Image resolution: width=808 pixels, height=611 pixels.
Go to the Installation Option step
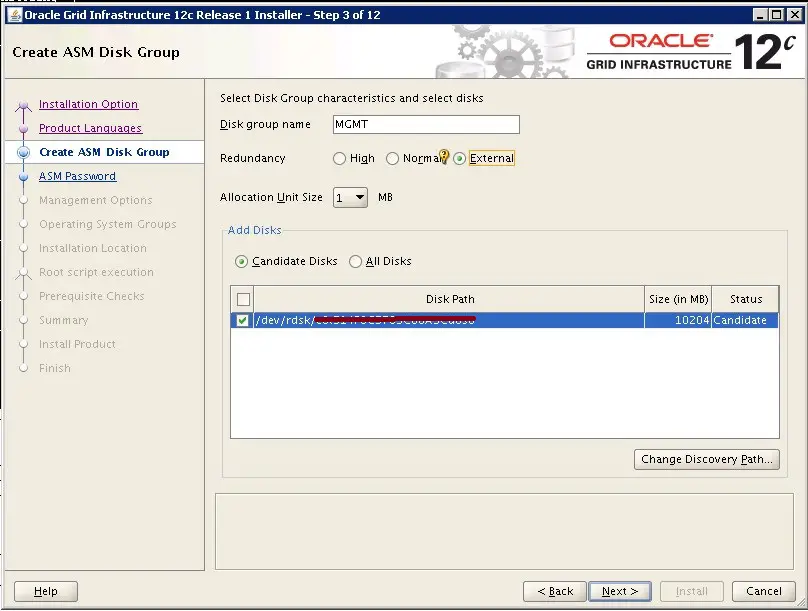pos(89,104)
